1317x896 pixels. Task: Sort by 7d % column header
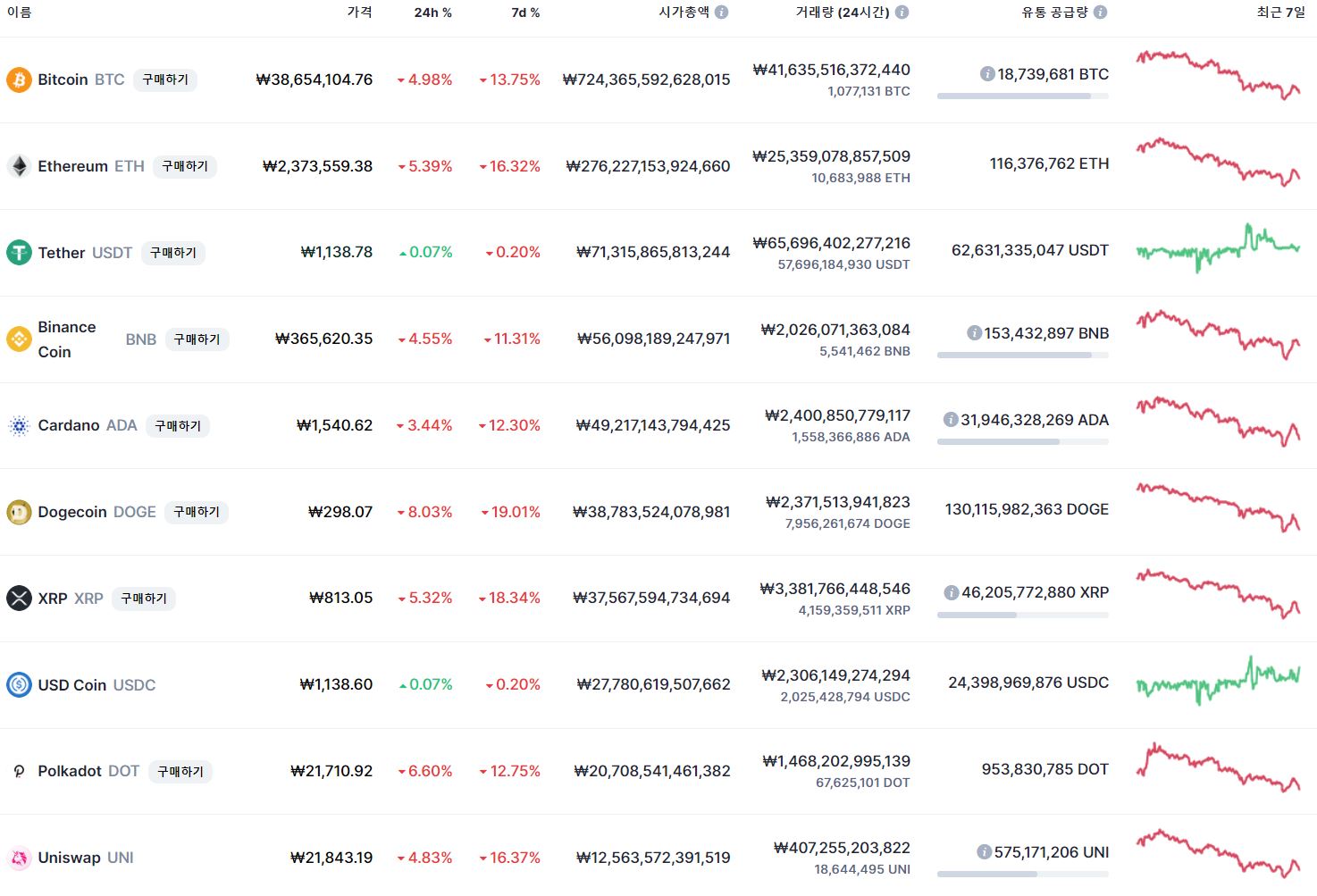click(525, 13)
